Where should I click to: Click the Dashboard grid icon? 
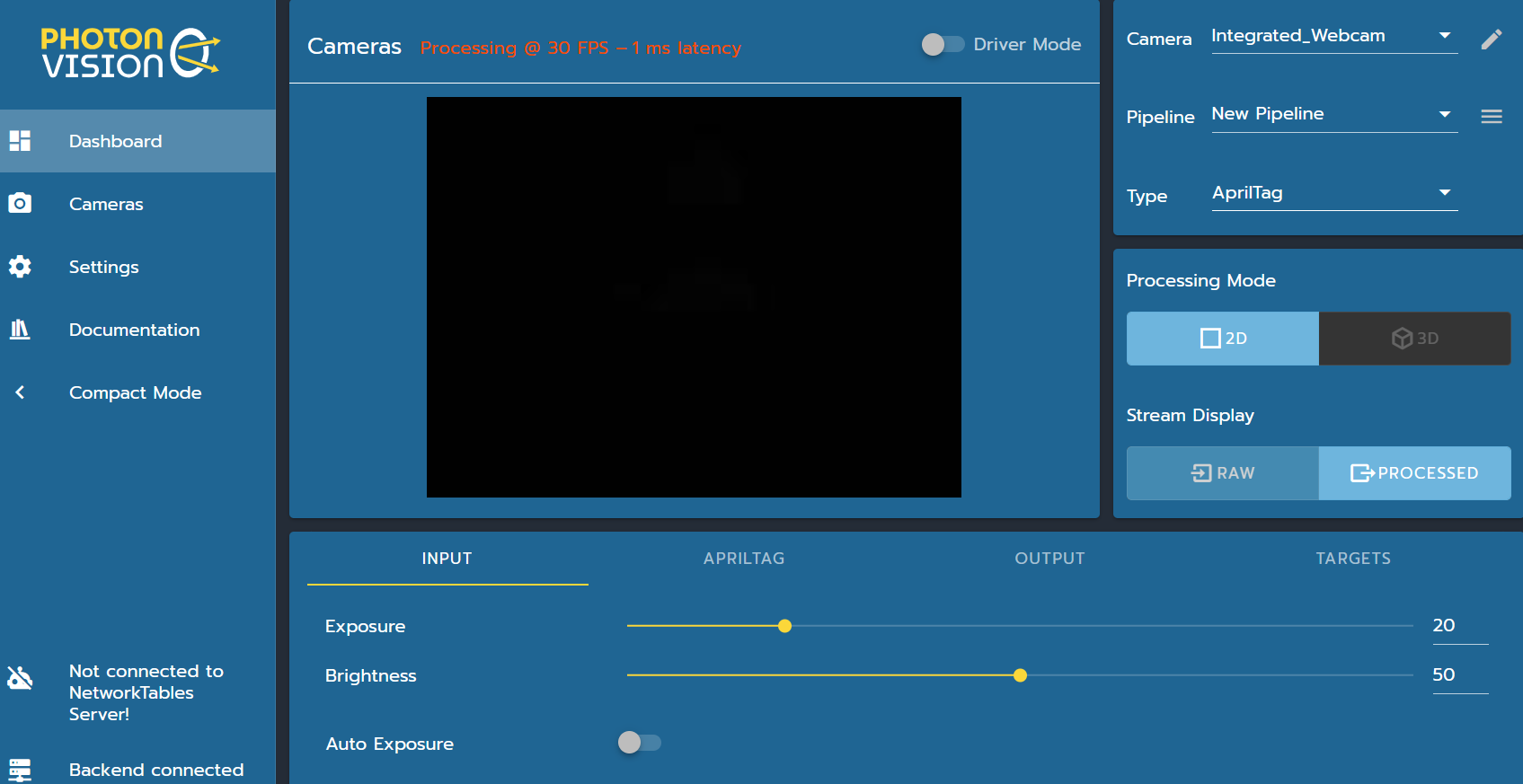point(20,141)
